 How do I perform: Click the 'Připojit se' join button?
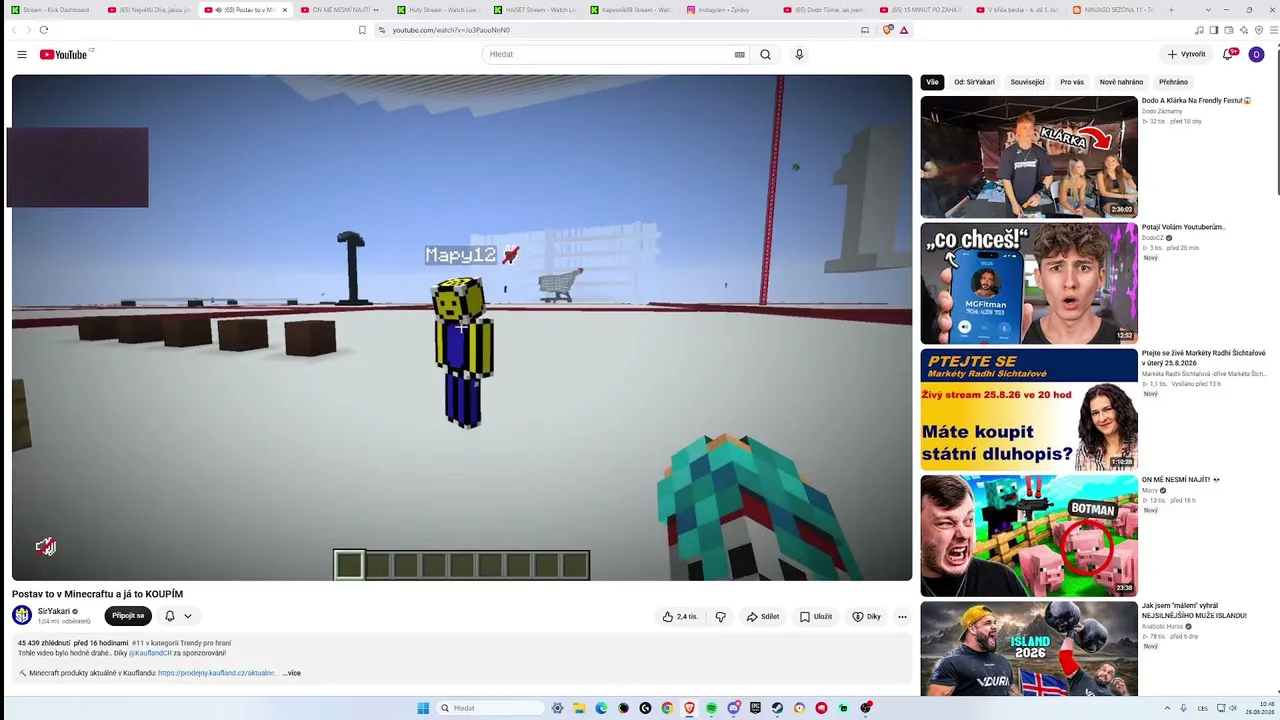point(128,616)
